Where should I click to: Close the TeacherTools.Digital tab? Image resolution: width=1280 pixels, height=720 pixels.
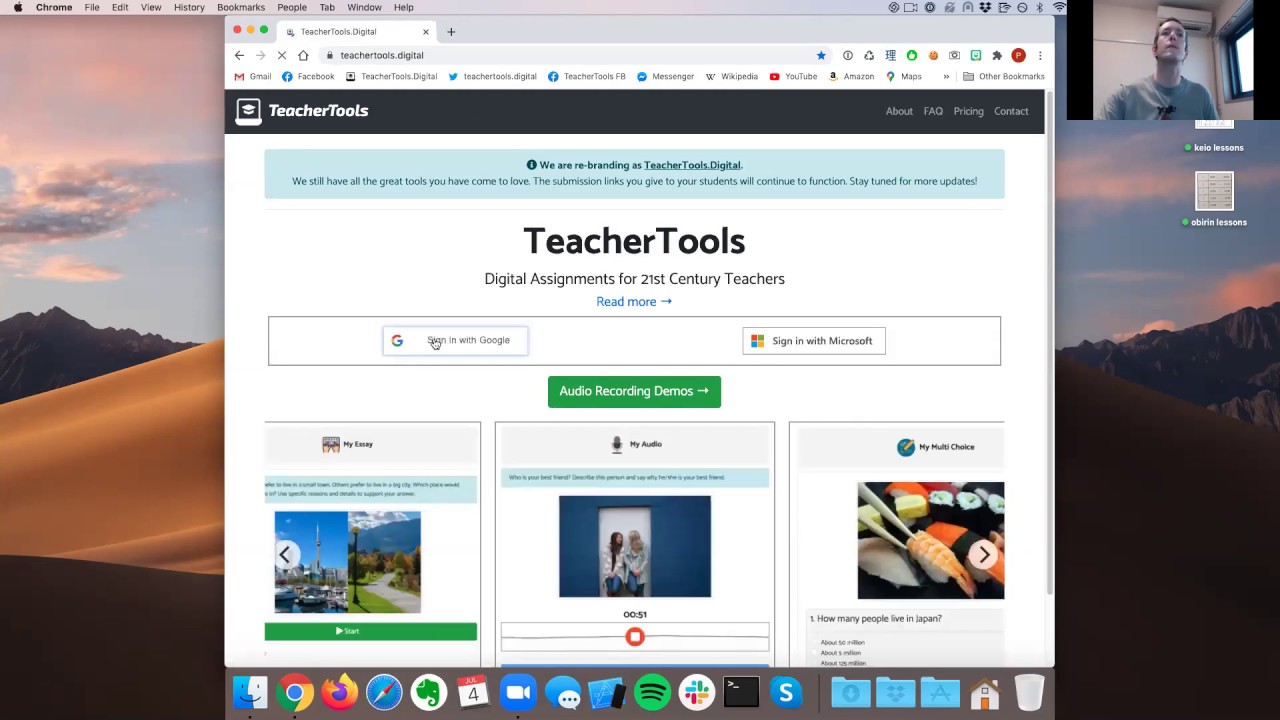(x=425, y=31)
